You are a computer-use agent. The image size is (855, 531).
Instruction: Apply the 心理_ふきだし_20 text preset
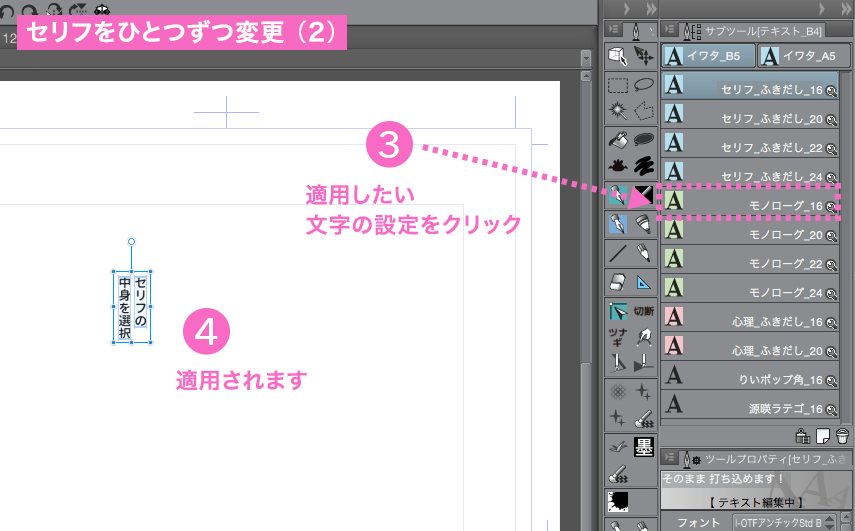pyautogui.click(x=750, y=350)
